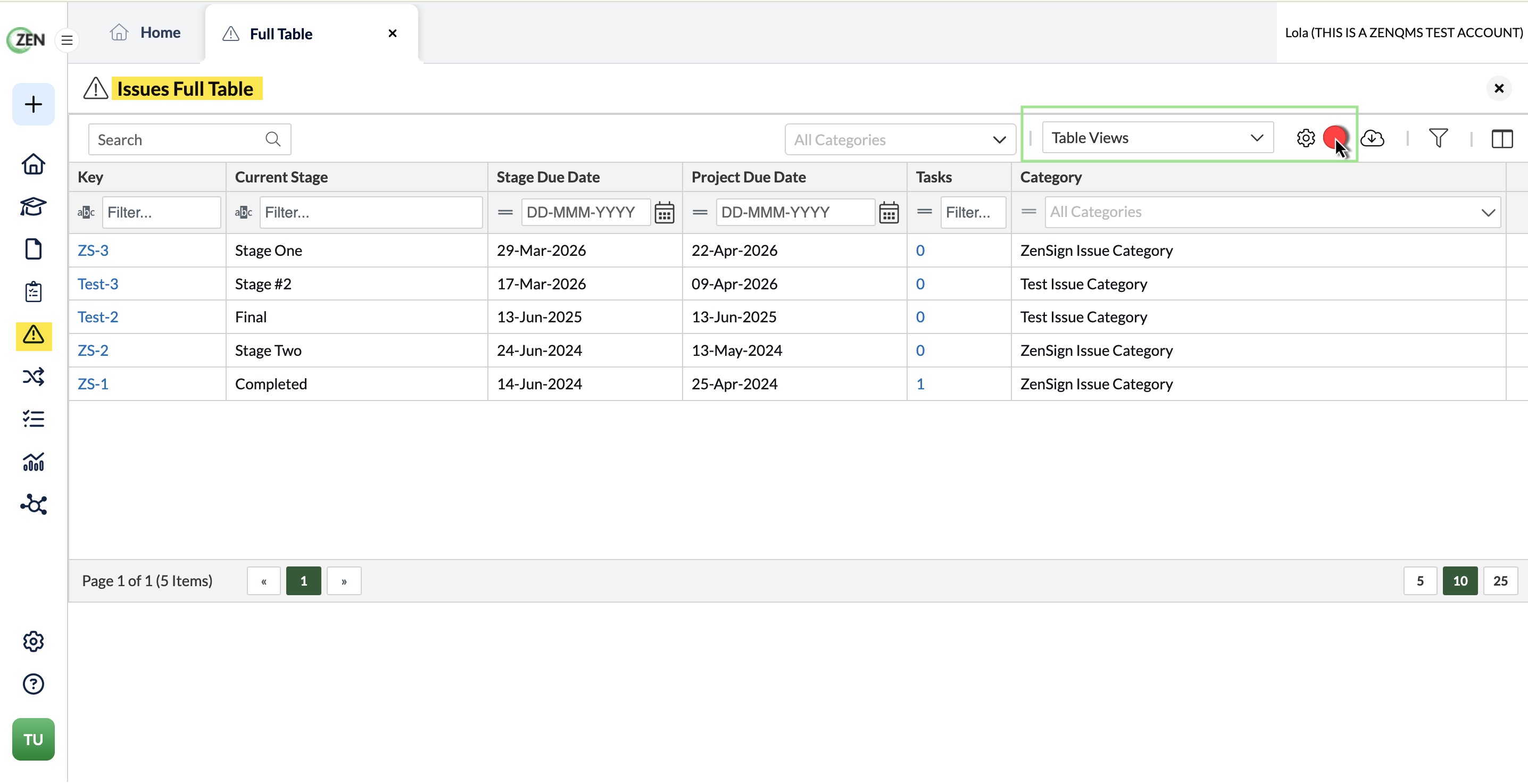Screen dimensions: 1528x784
Task: Open the Help question mark icon
Action: tap(33, 685)
